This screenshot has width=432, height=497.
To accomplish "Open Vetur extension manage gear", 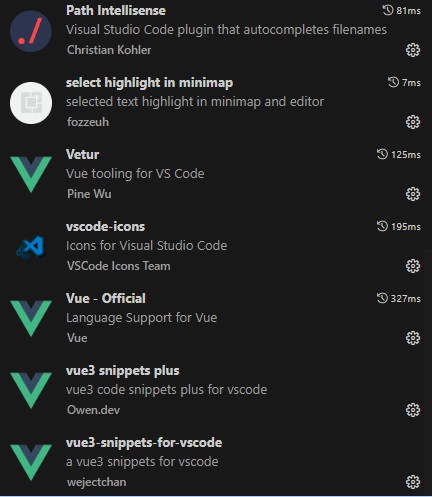I will 413,194.
